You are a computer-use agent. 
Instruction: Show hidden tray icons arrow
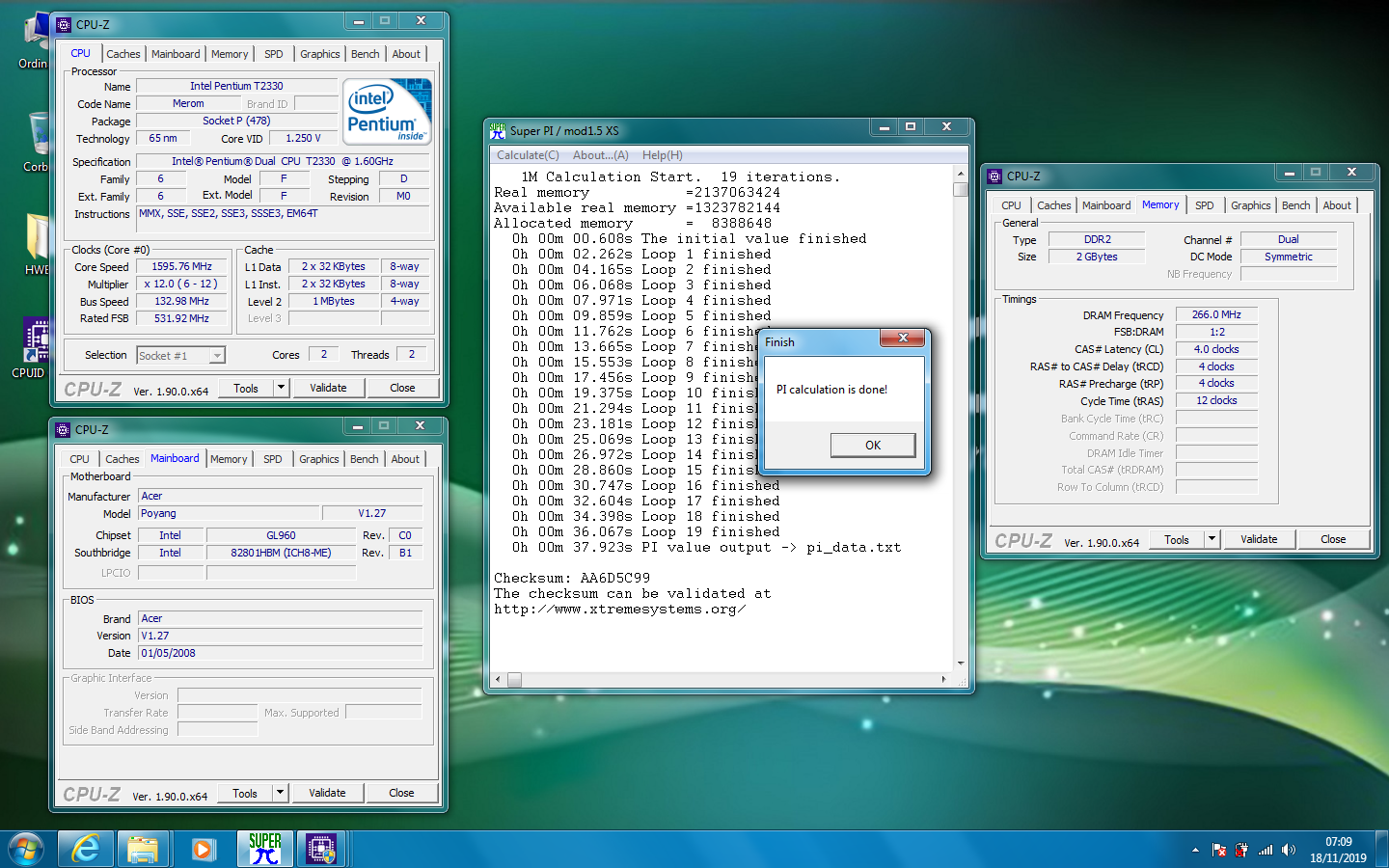pyautogui.click(x=1195, y=850)
